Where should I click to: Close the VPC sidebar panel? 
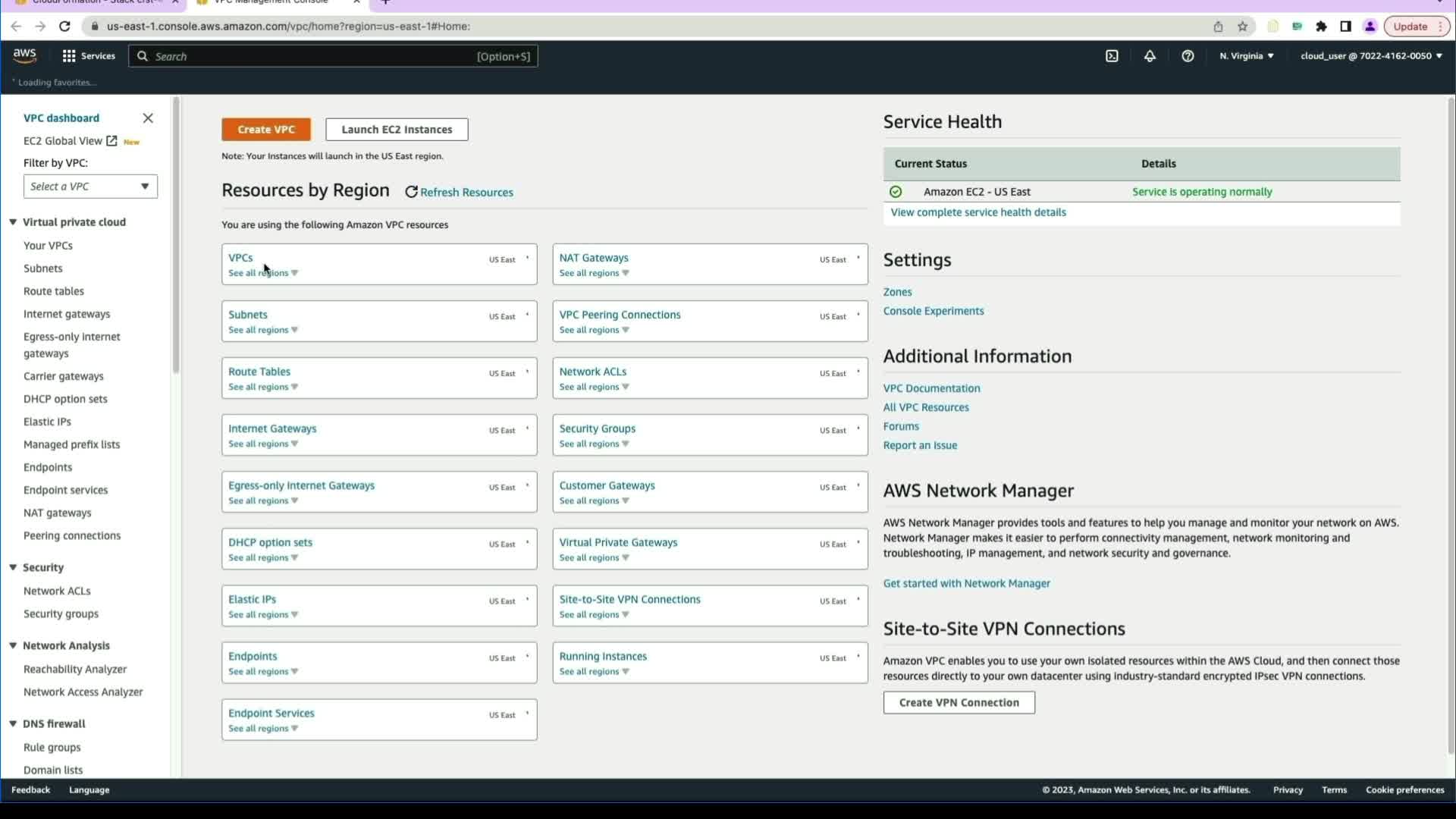coord(148,118)
